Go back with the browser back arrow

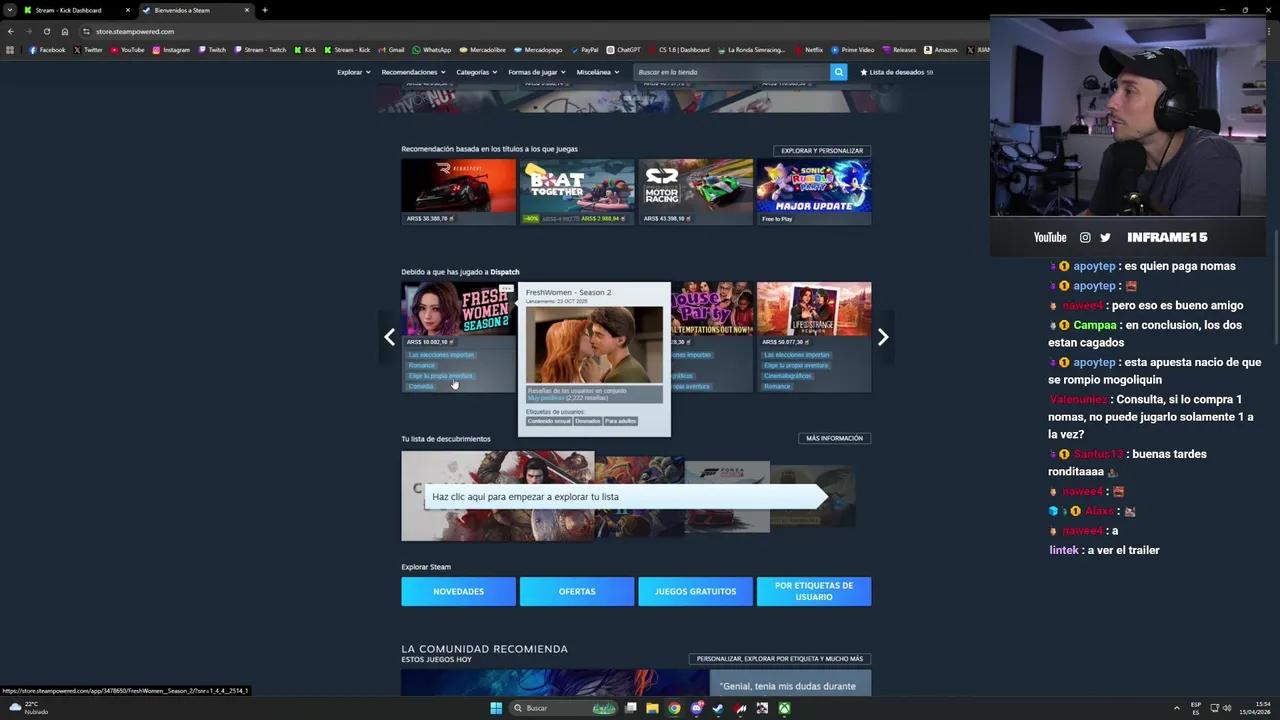(10, 31)
